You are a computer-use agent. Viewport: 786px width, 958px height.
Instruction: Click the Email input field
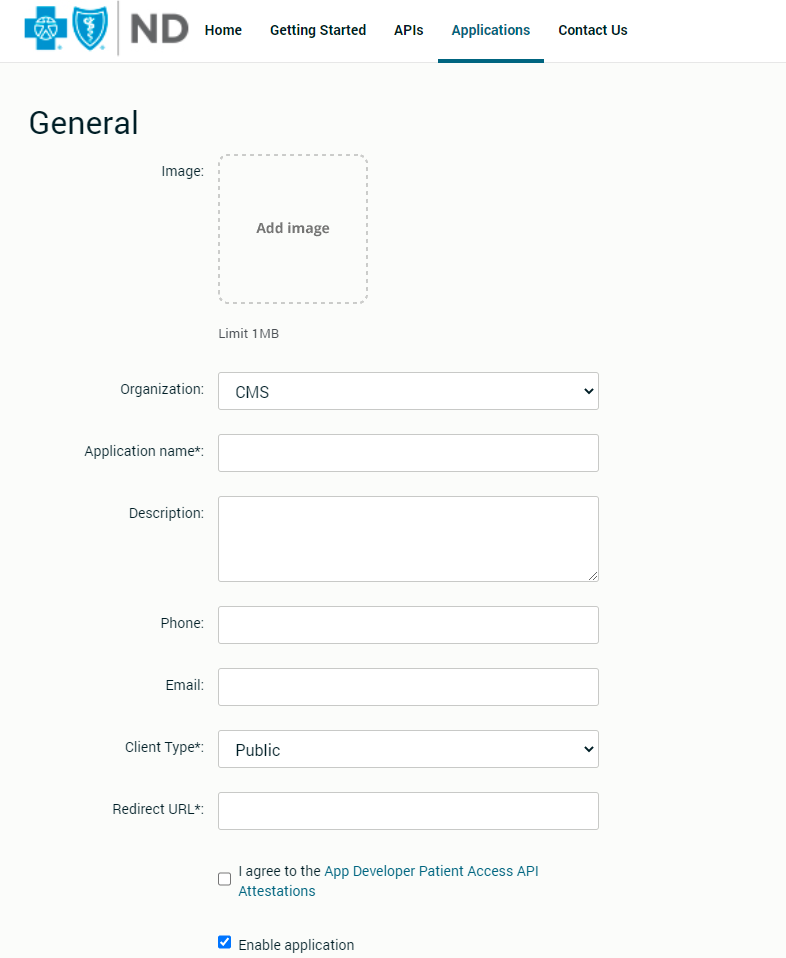408,687
